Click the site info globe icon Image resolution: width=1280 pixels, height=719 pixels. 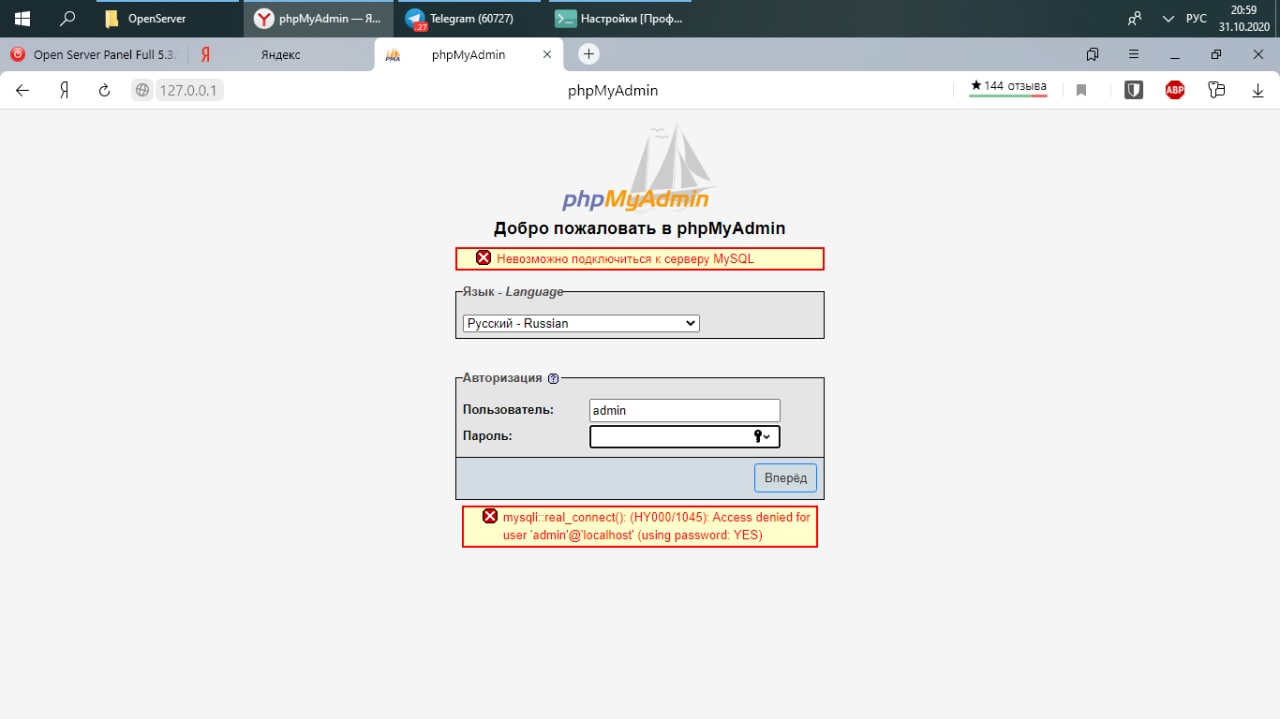(x=143, y=90)
